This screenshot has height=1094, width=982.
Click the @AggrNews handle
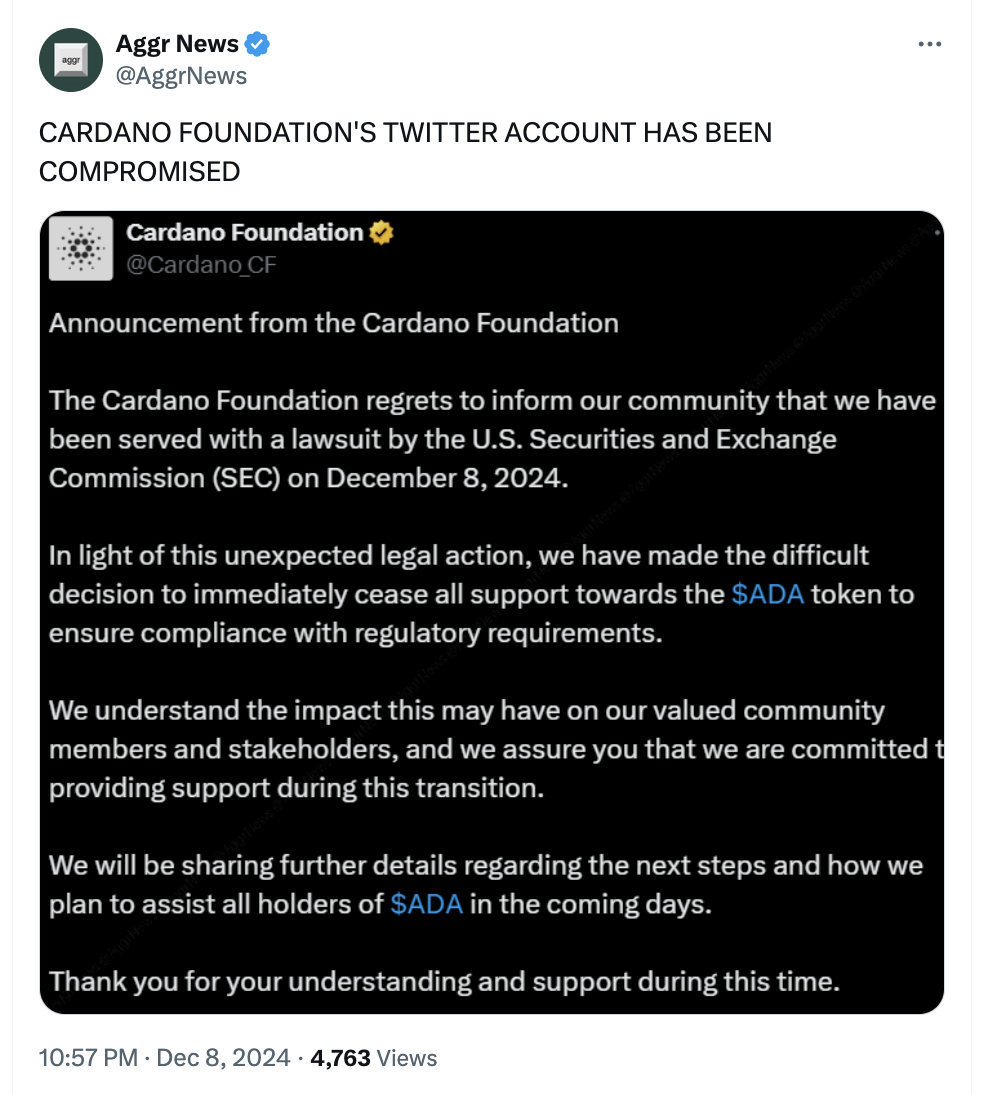tap(181, 75)
